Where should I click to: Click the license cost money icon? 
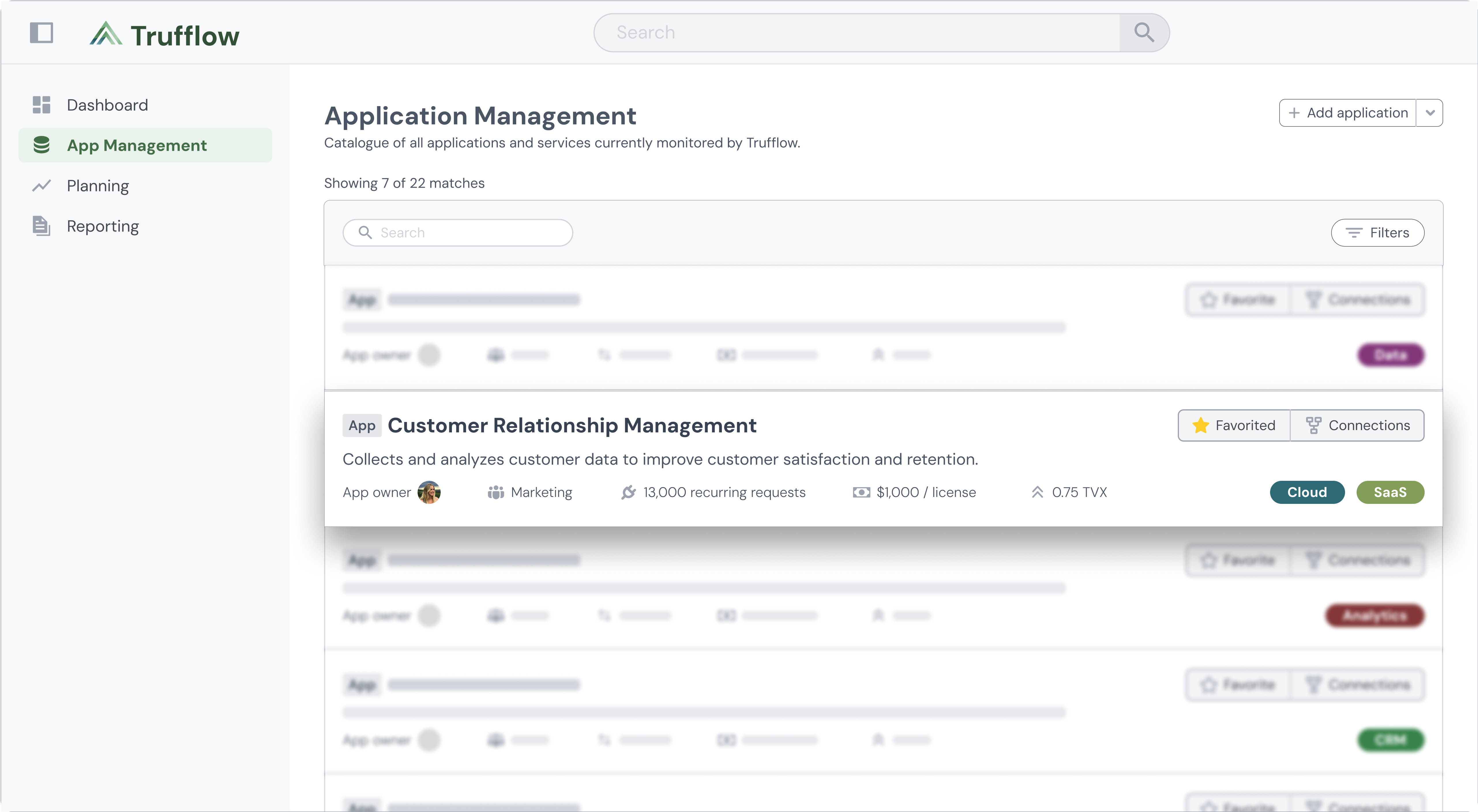pyautogui.click(x=861, y=493)
